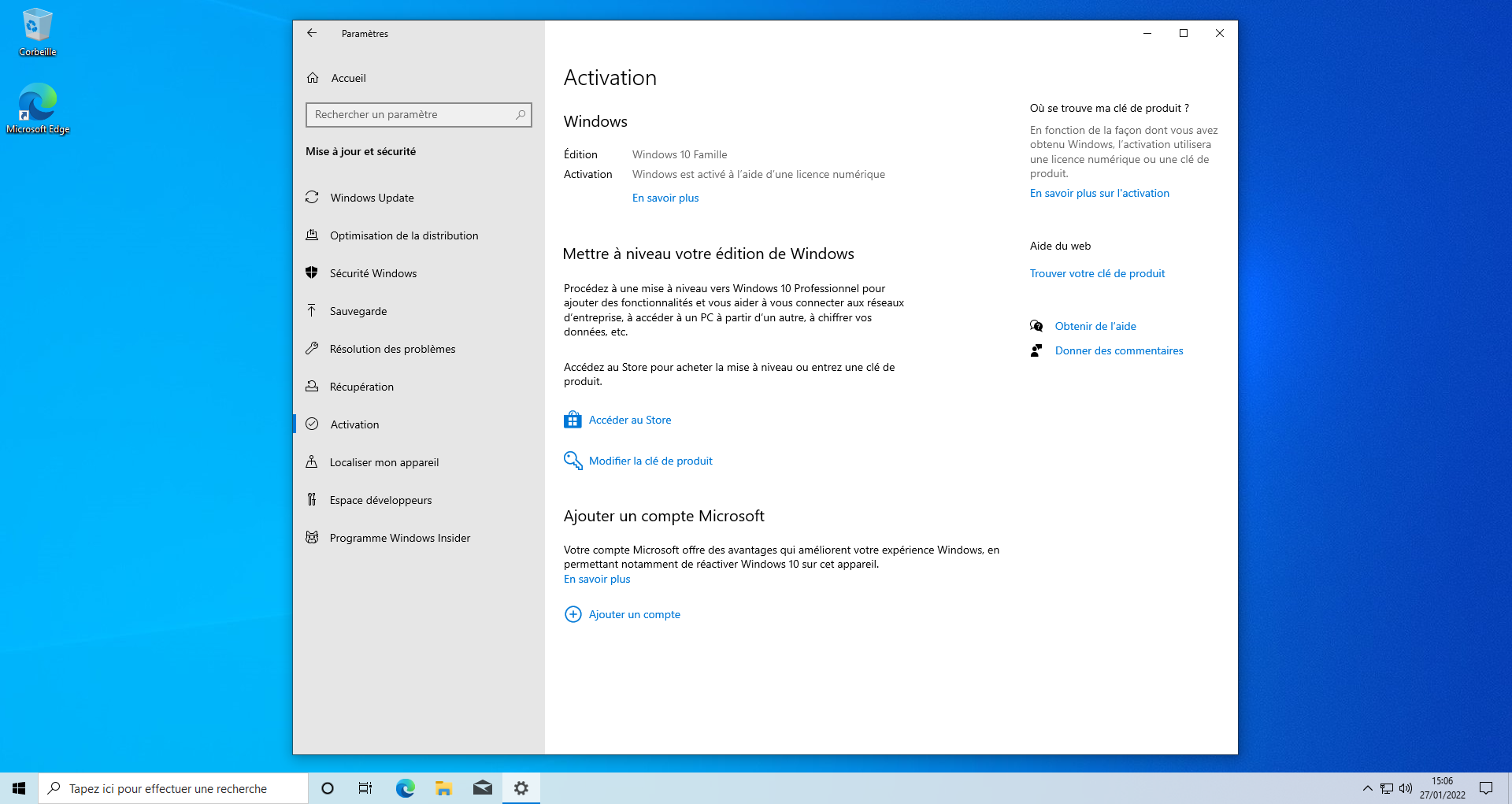This screenshot has width=1512, height=804.
Task: Click the Sauvegarde upload arrow icon
Action: 312,310
